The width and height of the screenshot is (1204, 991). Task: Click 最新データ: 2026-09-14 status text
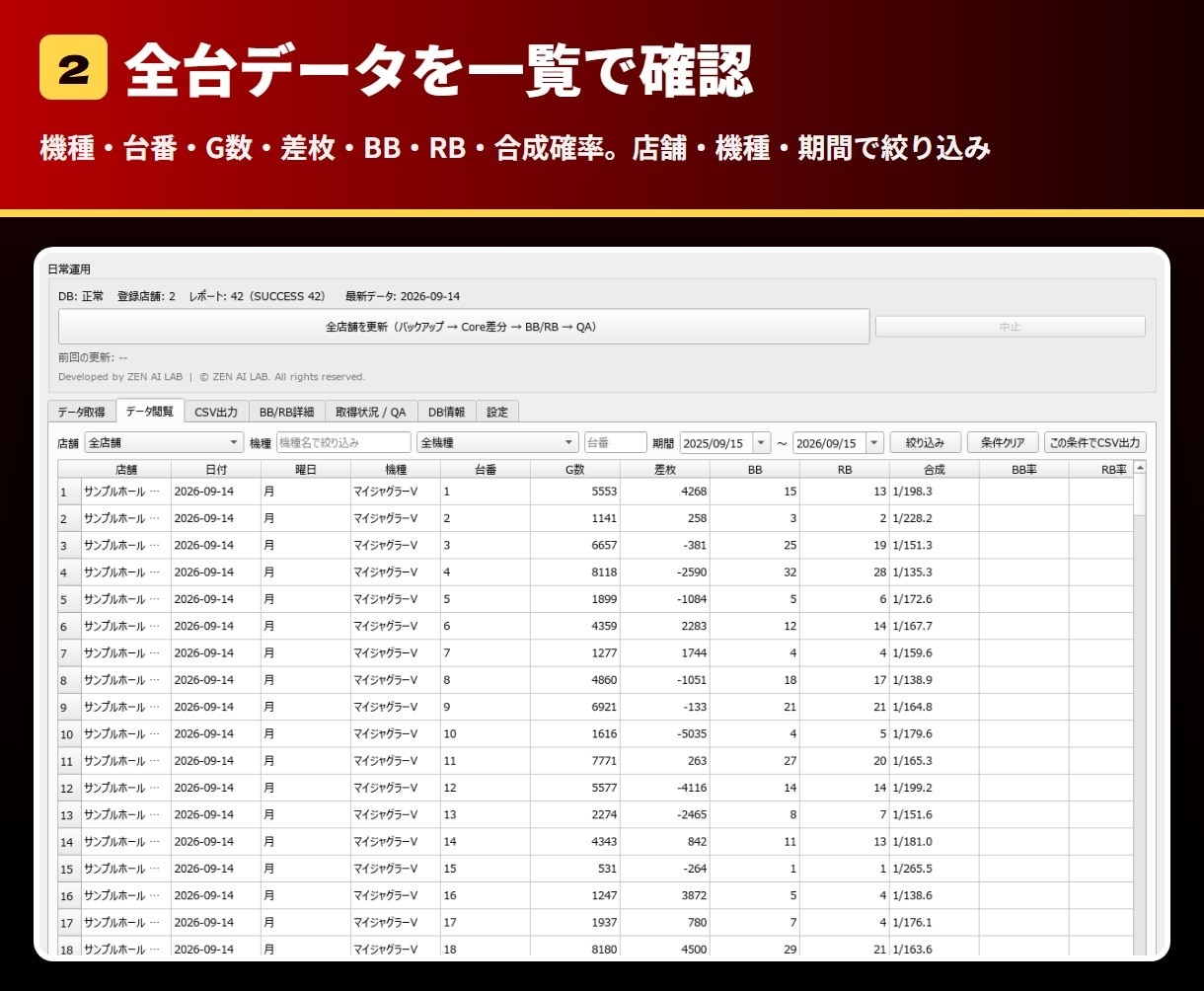[403, 296]
